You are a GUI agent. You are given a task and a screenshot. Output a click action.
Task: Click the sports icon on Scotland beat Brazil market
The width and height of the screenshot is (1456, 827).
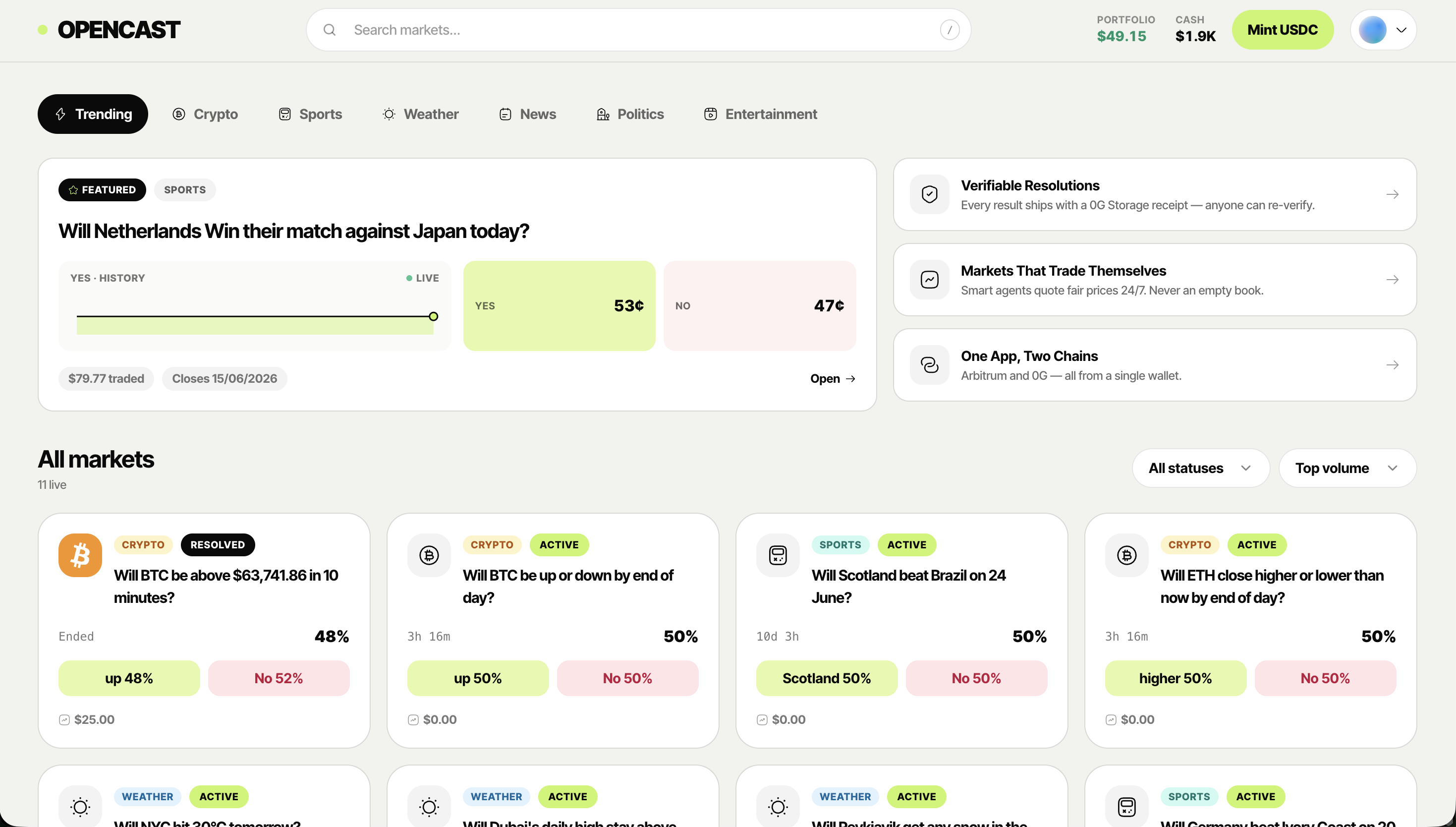[x=778, y=555]
